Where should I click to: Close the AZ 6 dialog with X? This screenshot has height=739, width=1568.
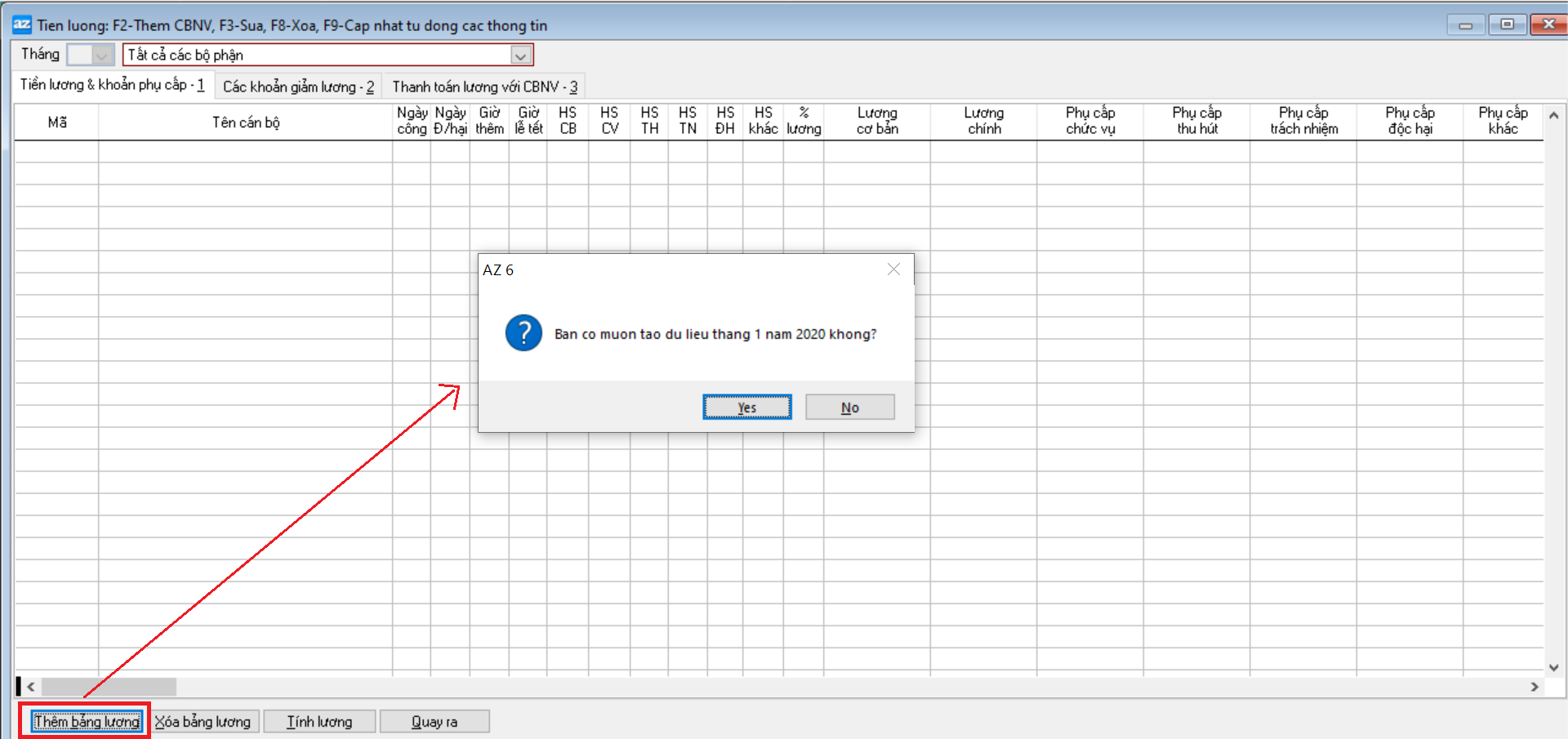click(893, 269)
